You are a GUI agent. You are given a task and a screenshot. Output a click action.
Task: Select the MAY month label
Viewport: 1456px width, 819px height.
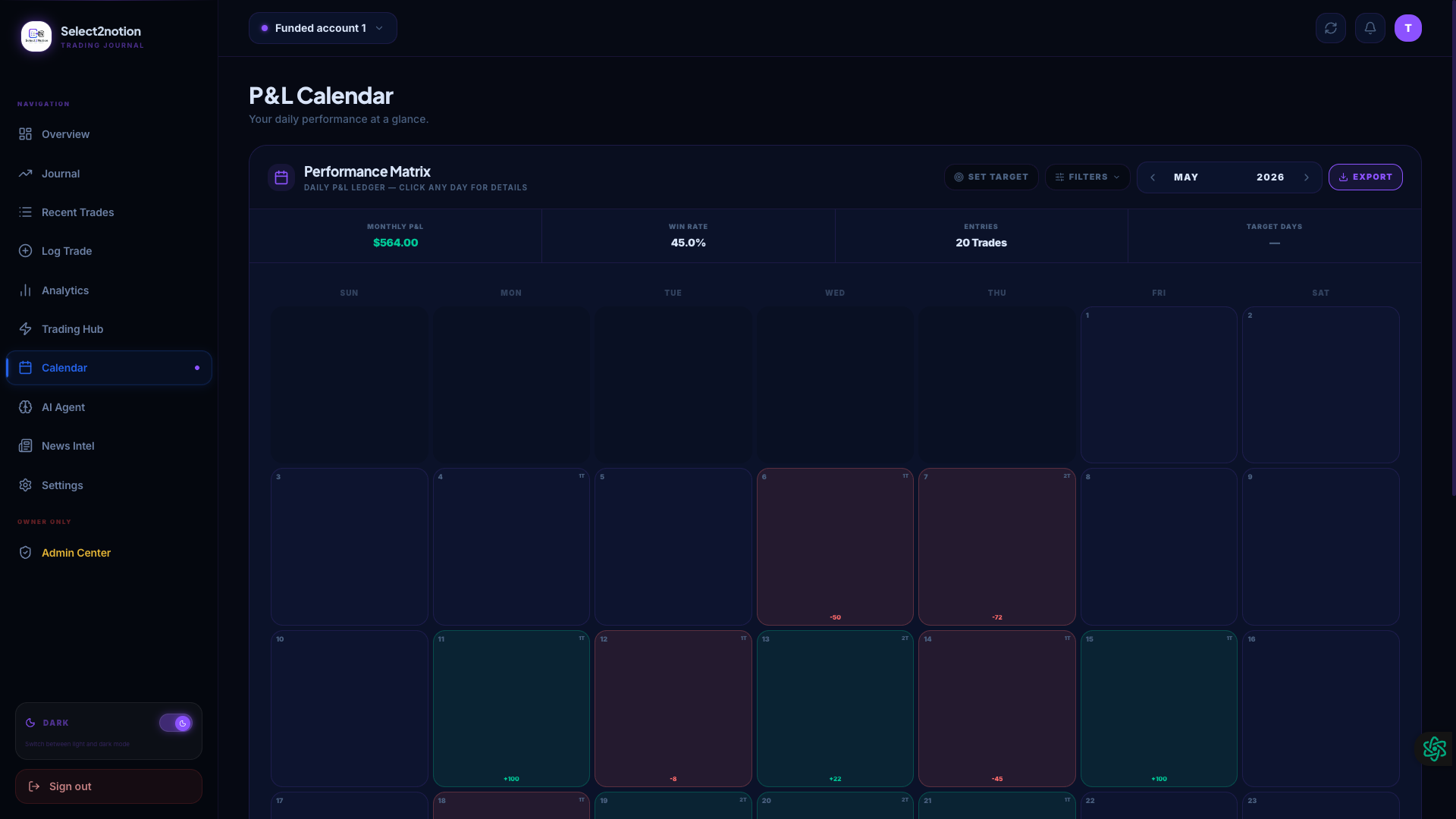[1186, 177]
